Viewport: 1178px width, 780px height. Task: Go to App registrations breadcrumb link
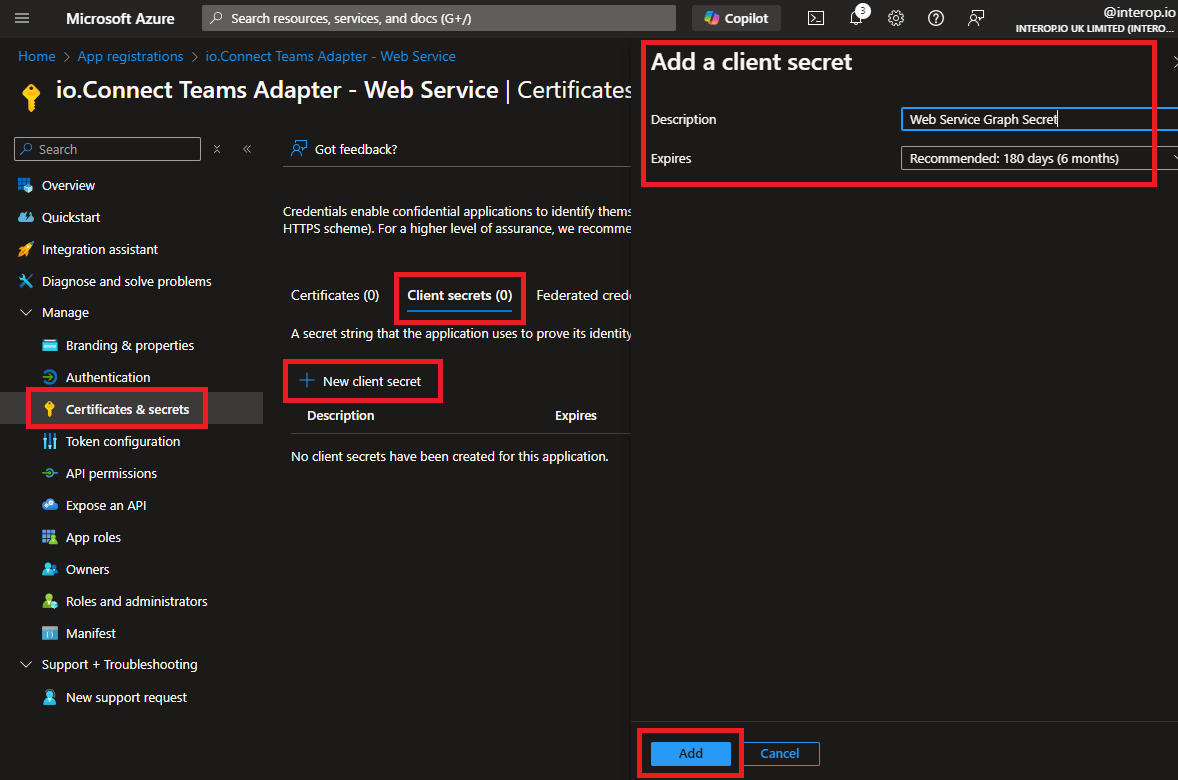[x=130, y=56]
